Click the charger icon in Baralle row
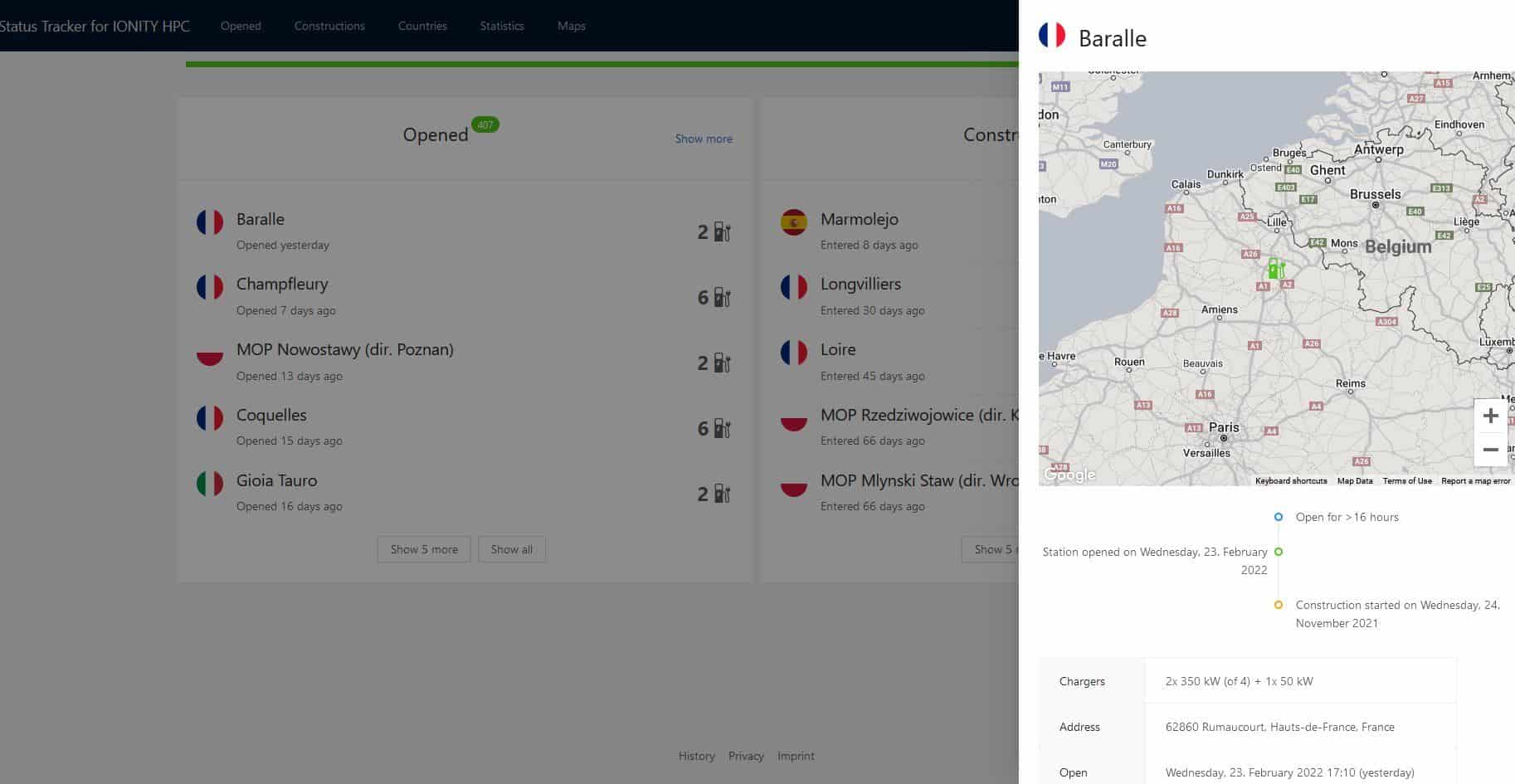The image size is (1515, 784). [x=722, y=232]
